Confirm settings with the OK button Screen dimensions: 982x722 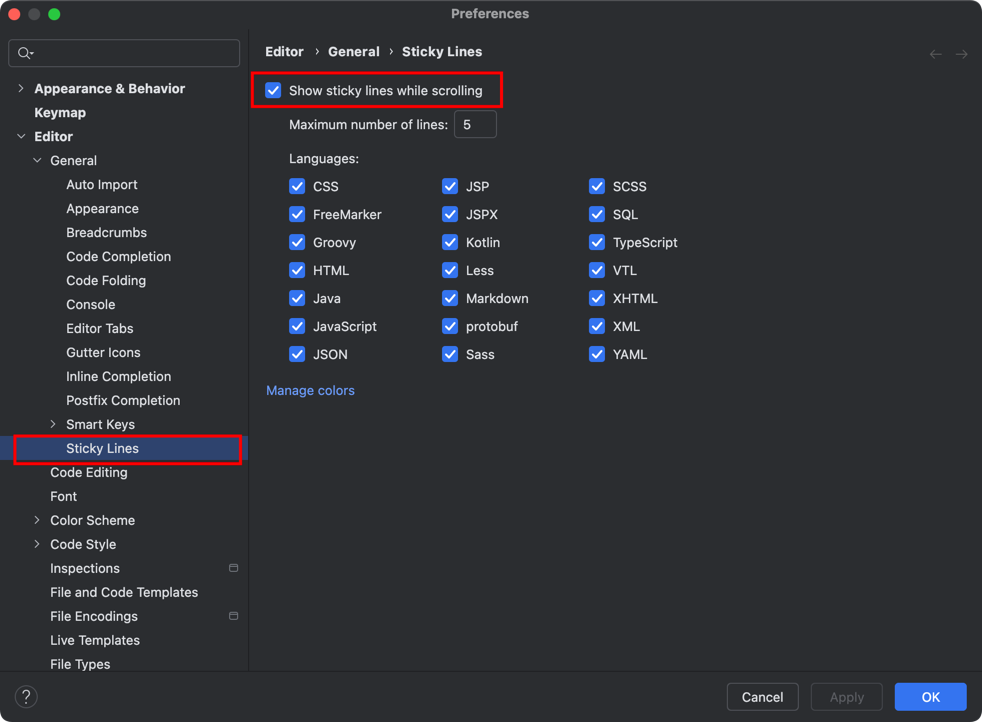point(930,697)
